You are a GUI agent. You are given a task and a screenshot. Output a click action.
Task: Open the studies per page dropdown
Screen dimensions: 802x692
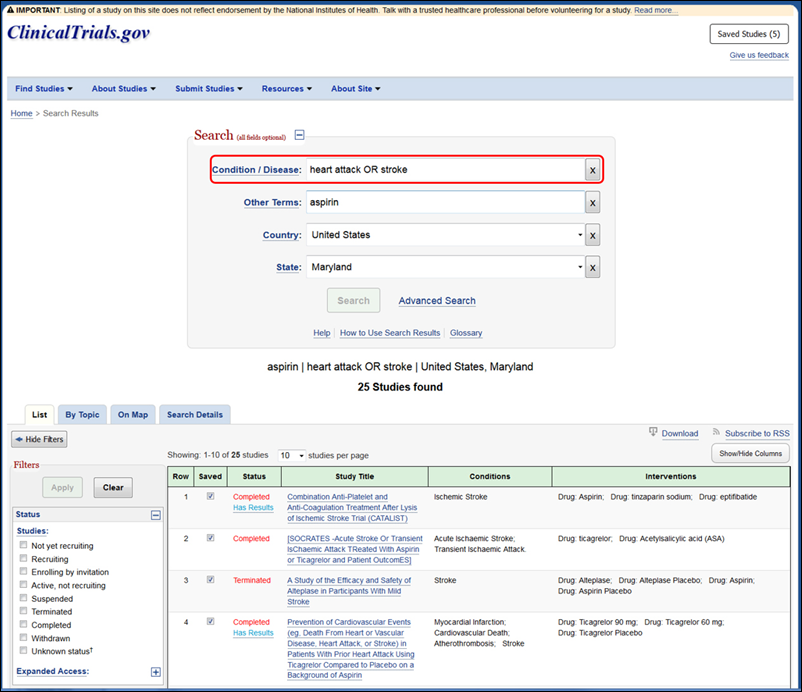pos(292,455)
